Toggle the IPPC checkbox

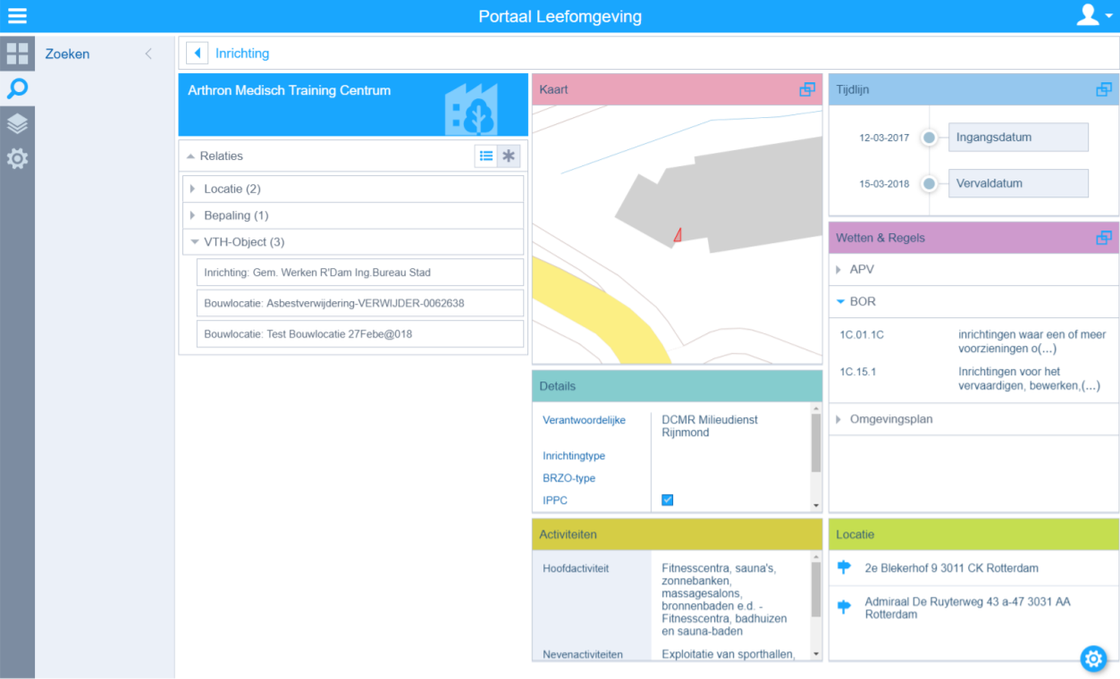pos(667,500)
